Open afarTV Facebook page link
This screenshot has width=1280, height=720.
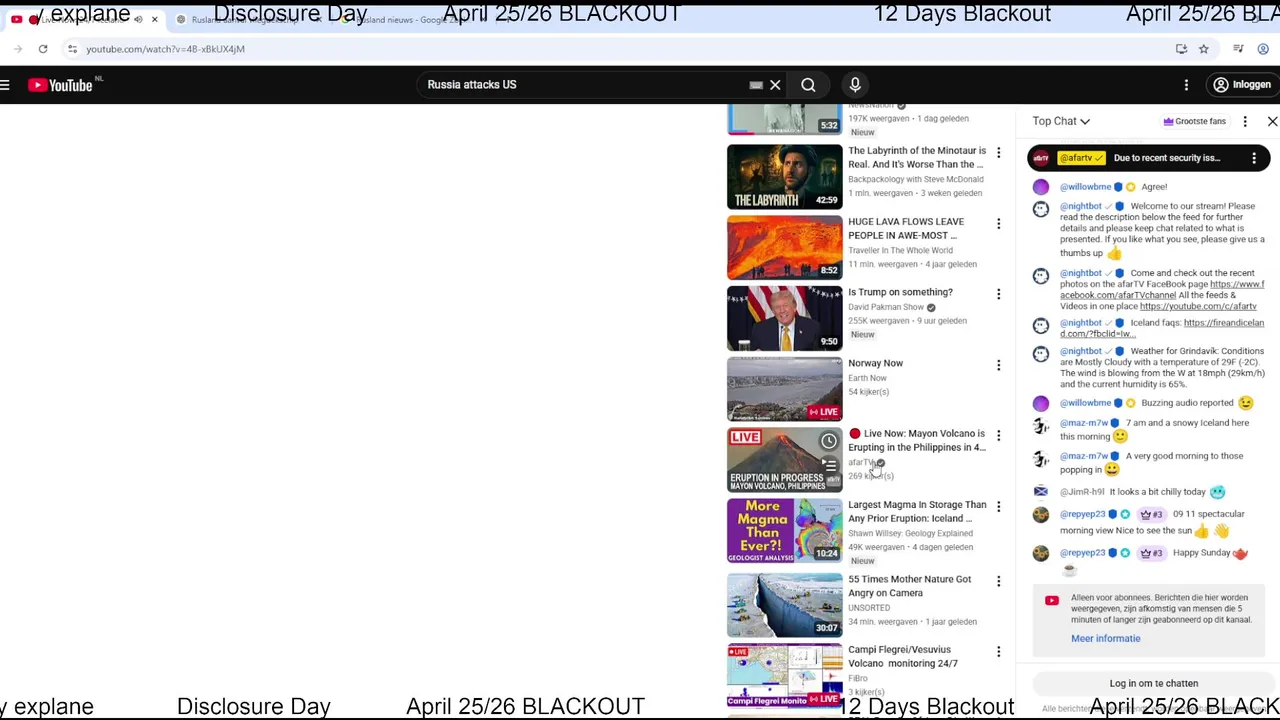coord(1162,290)
